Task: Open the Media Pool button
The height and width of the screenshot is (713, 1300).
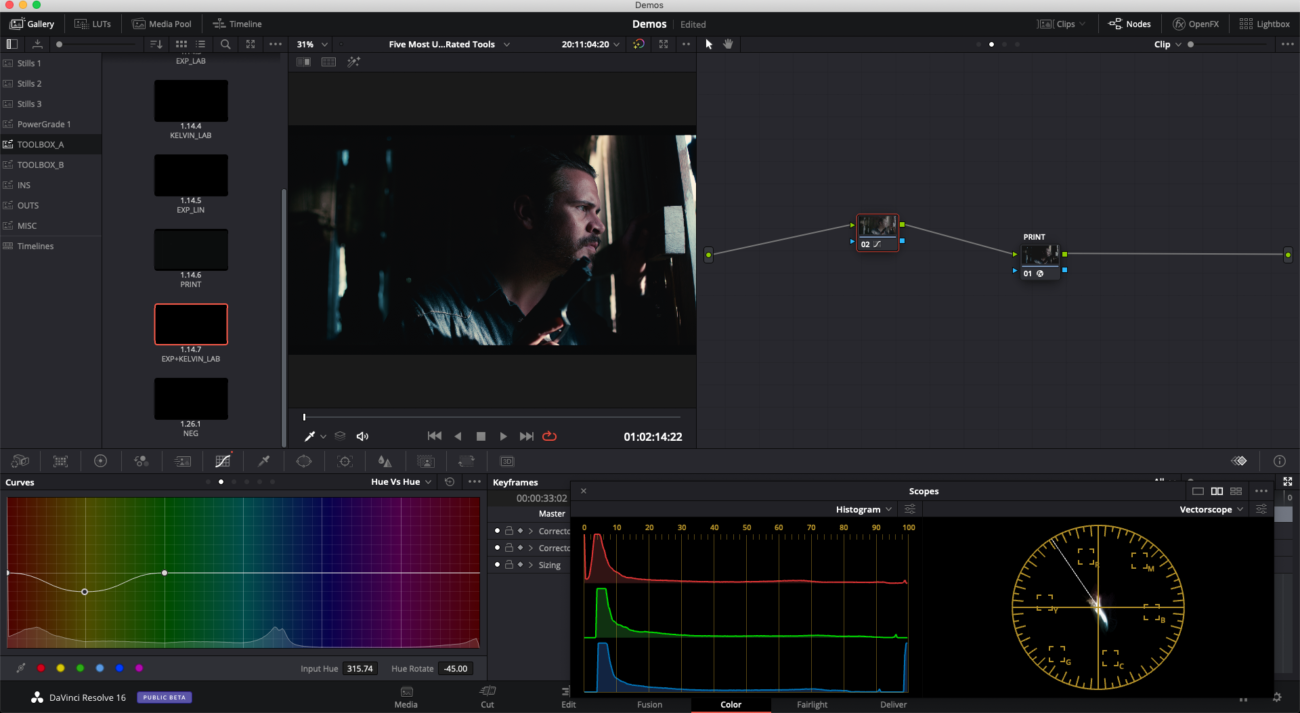Action: point(161,24)
